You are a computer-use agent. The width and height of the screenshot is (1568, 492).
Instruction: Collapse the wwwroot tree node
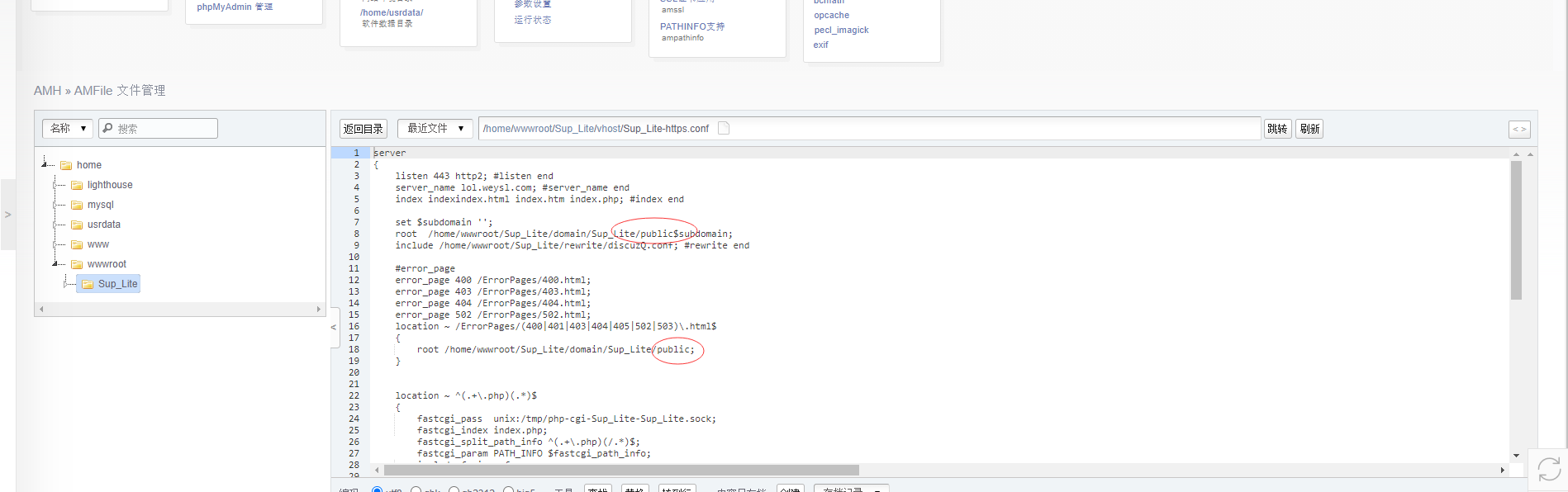point(55,264)
